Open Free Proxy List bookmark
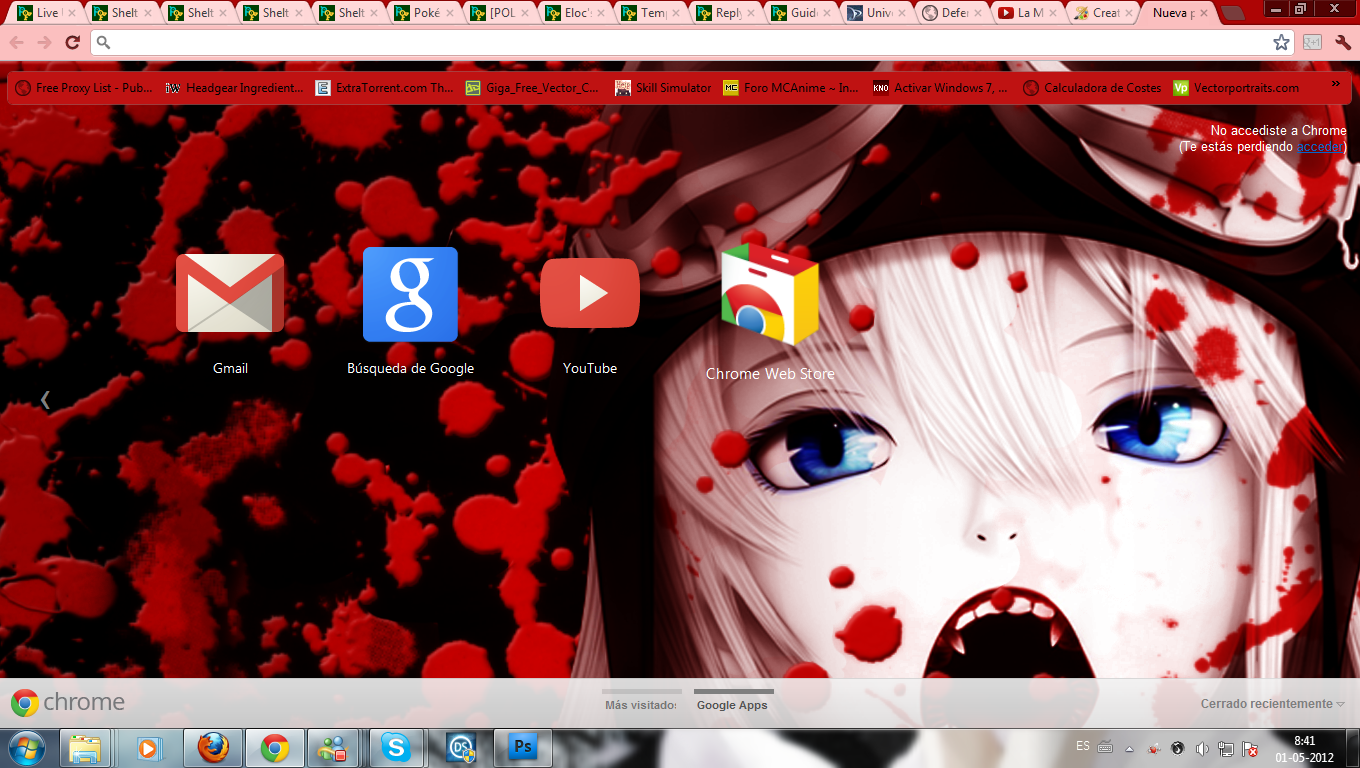 pos(85,88)
